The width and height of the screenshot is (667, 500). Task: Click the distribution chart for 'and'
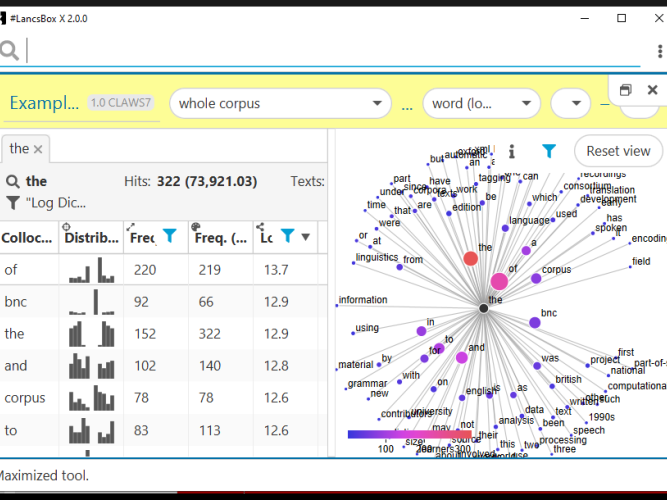coord(91,366)
